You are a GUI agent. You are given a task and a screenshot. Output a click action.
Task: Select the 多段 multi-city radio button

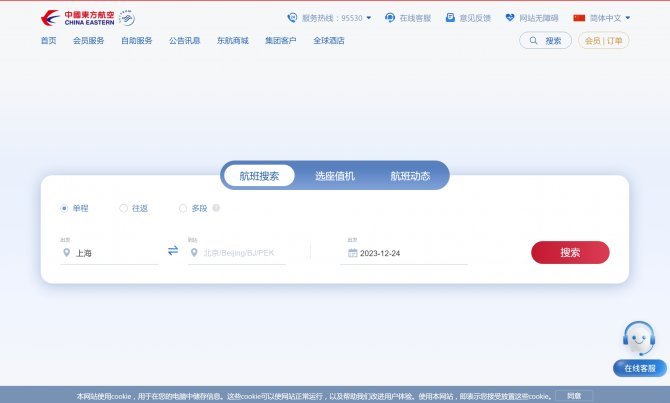pos(183,208)
